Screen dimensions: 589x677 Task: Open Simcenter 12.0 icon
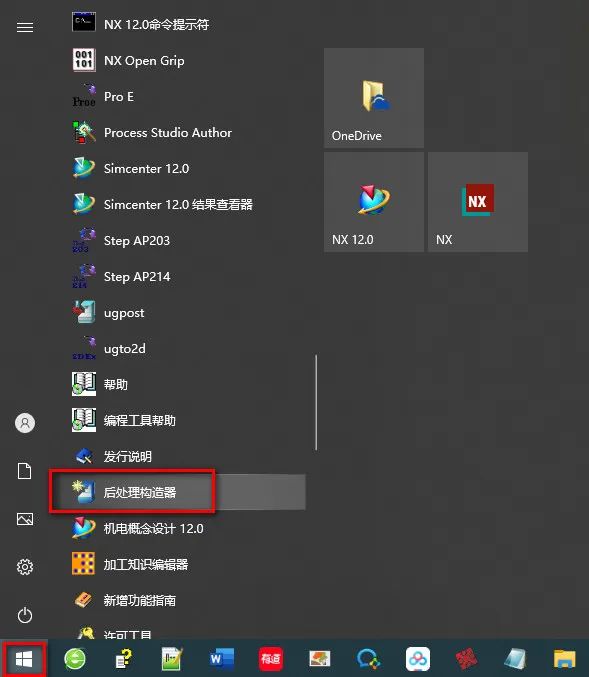(x=83, y=168)
